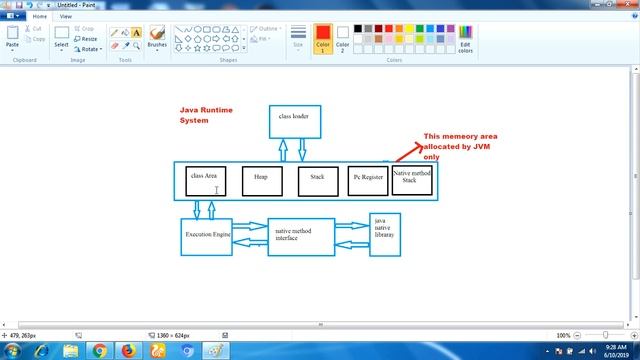Click the Undo icon in title bar

pyautogui.click(x=29, y=5)
